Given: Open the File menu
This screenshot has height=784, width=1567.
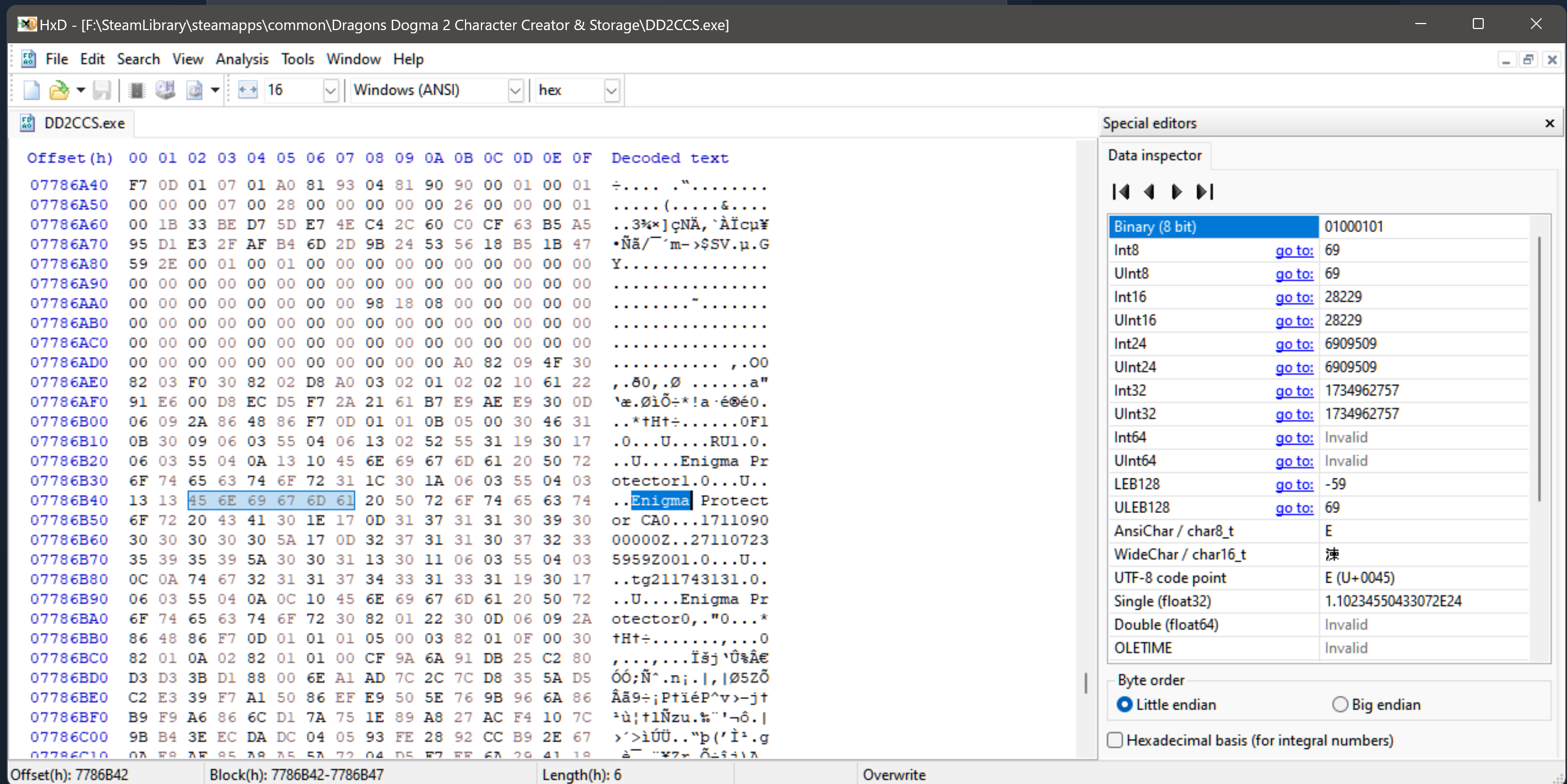Looking at the screenshot, I should coord(56,59).
